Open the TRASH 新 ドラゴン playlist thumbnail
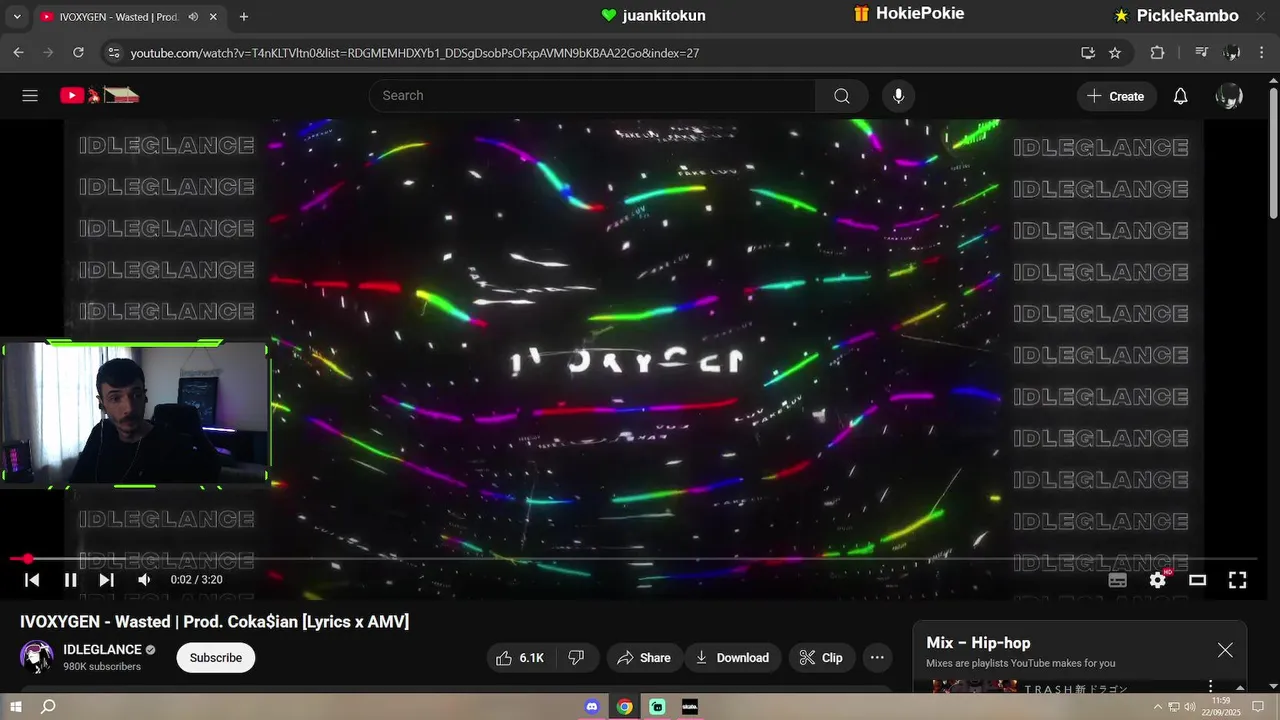1280x720 pixels. (975, 687)
